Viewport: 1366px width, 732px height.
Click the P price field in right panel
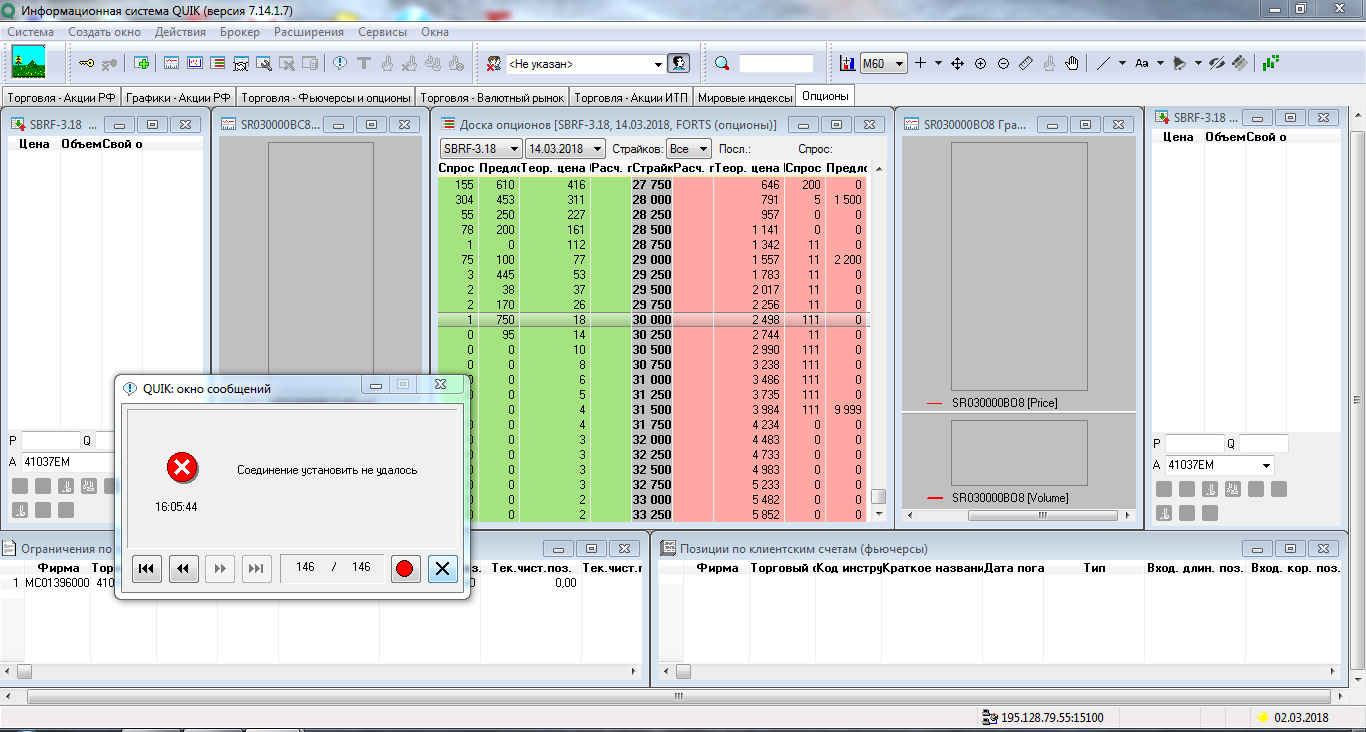(1193, 443)
